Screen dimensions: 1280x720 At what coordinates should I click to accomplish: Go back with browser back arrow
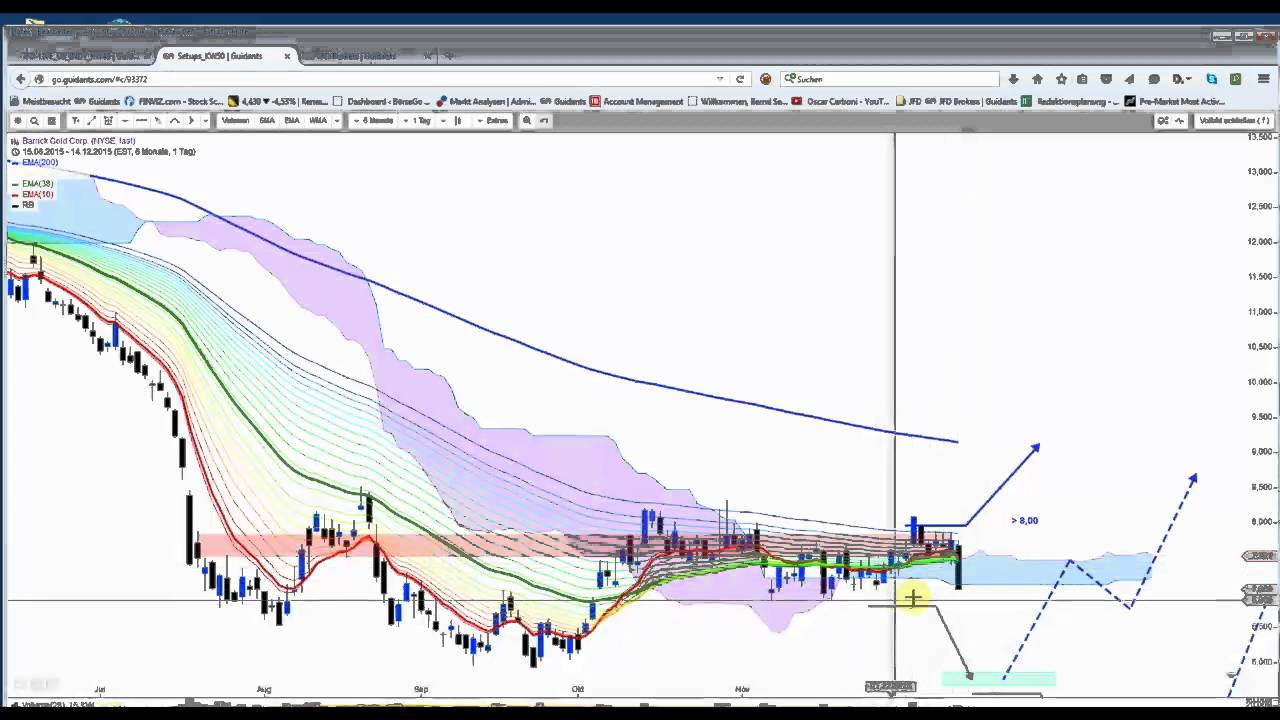tap(20, 79)
